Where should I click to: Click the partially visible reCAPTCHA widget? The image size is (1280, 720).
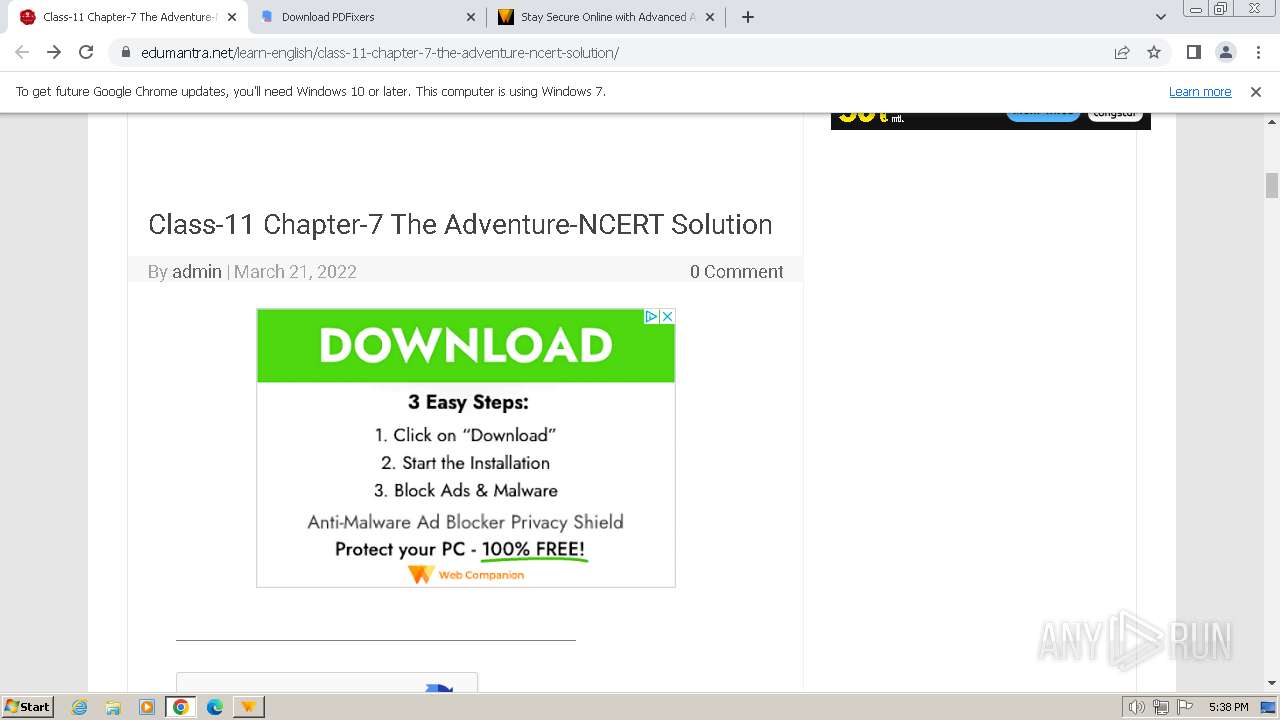click(327, 681)
